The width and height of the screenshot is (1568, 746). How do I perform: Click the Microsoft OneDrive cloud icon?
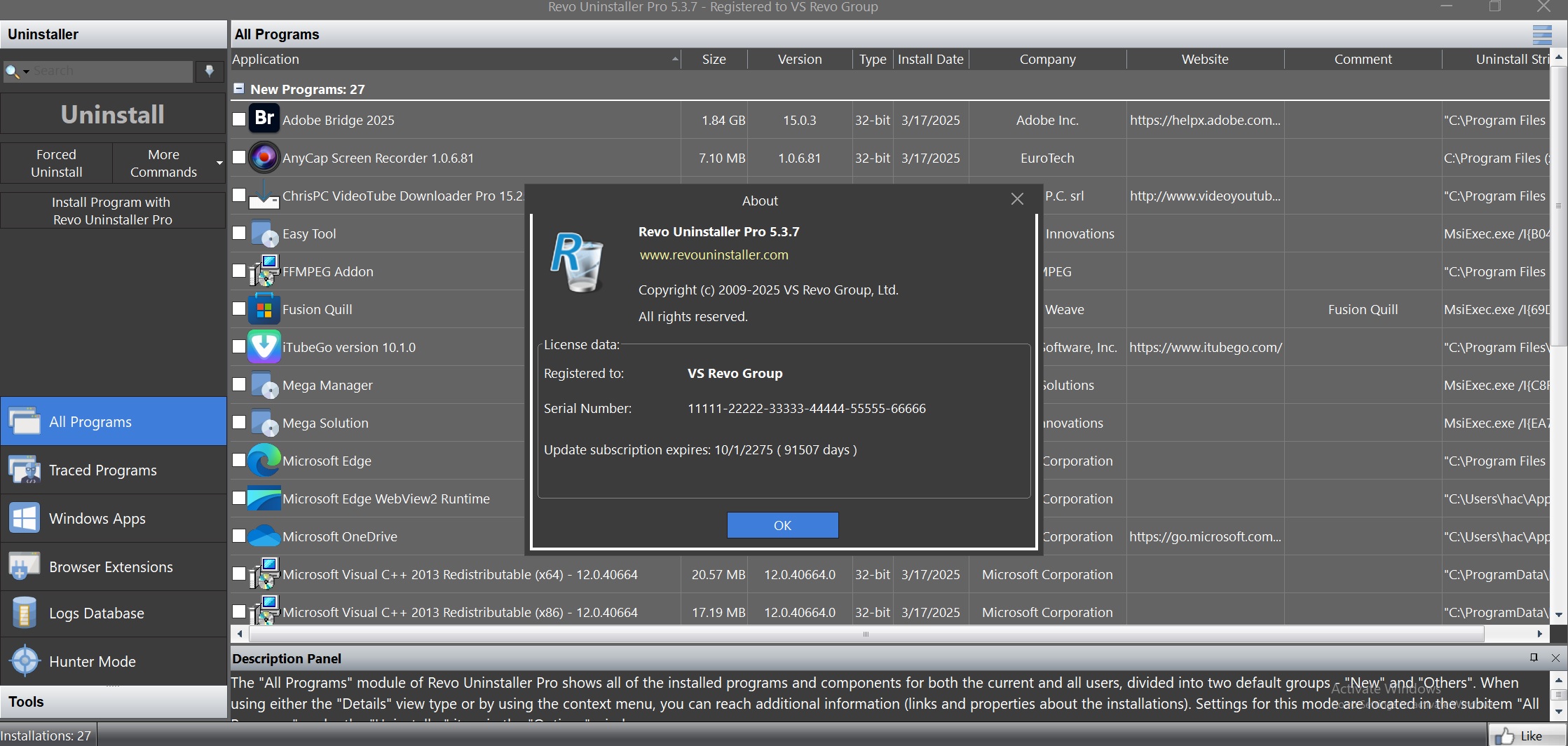[x=264, y=536]
